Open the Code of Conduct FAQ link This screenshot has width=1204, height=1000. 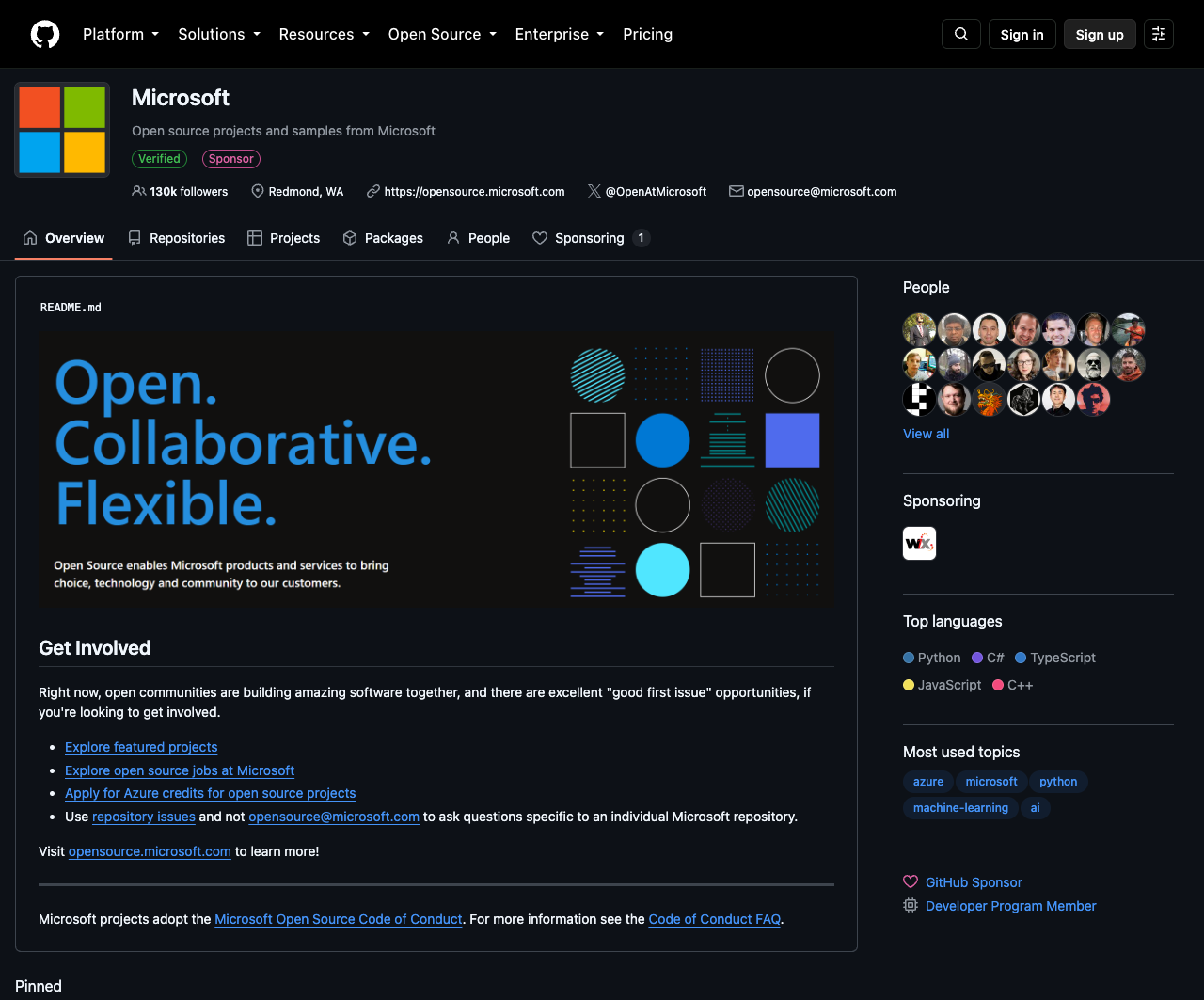pyautogui.click(x=715, y=919)
